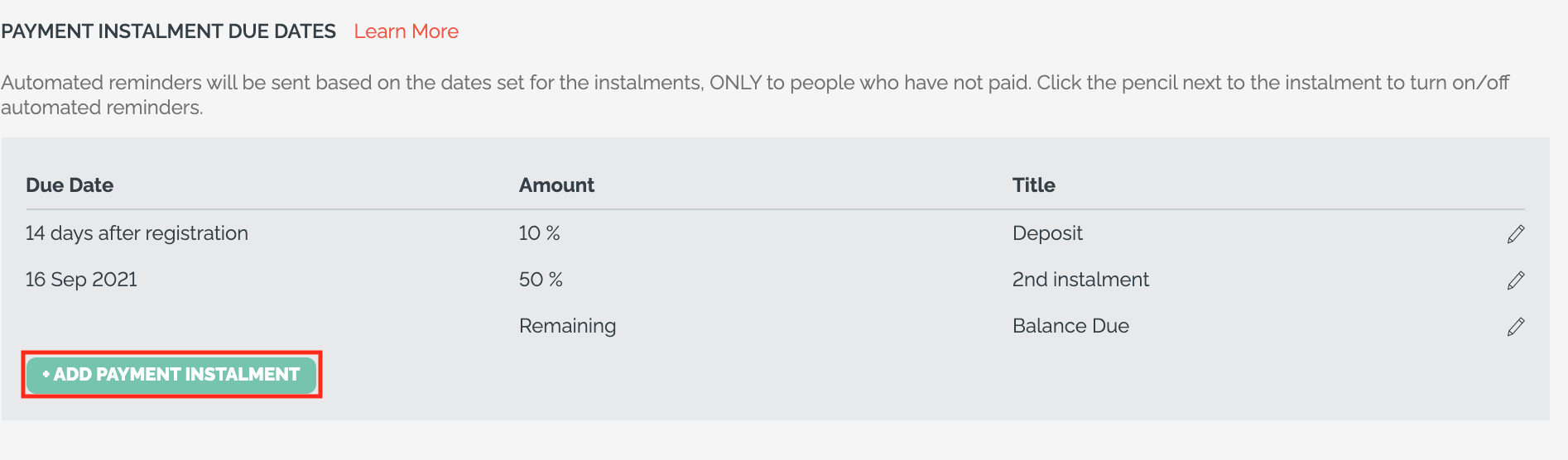Edit the 2nd instalment via pencil icon
This screenshot has height=460, width=1568.
coord(1516,280)
